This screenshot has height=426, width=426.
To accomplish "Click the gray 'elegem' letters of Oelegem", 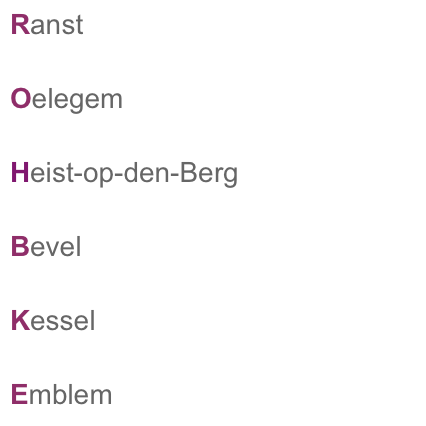I will pyautogui.click(x=77, y=101).
